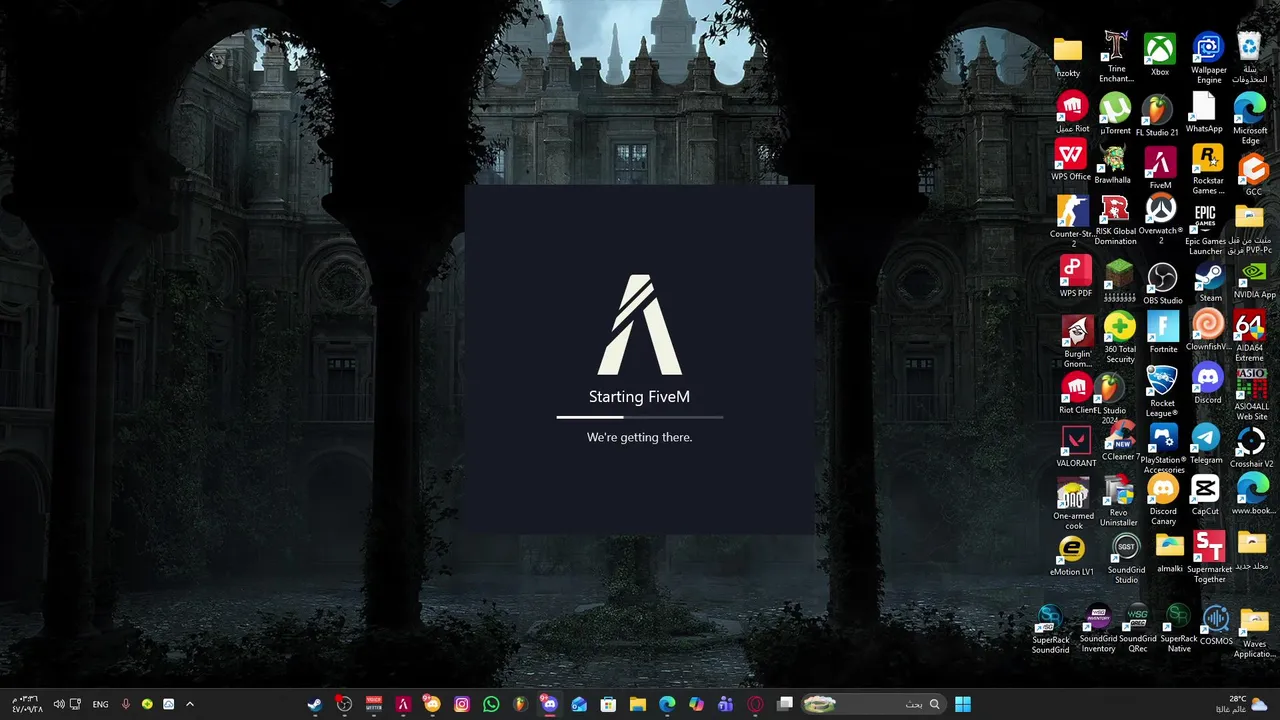Open the Rocket League shortcut
This screenshot has width=1280, height=720.
(x=1162, y=391)
